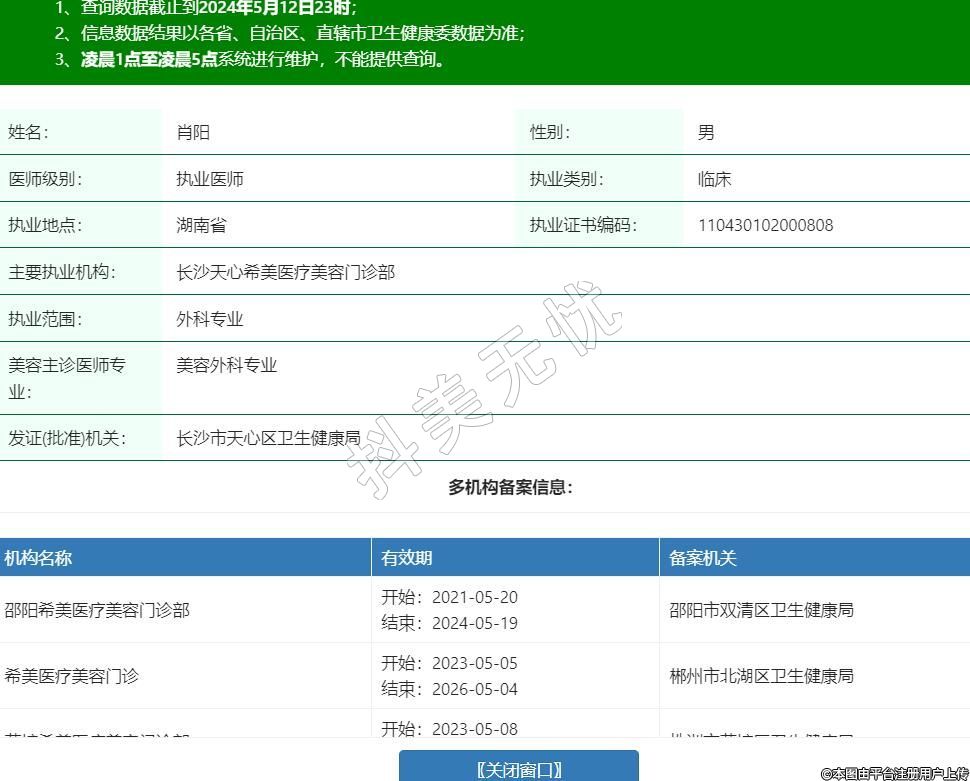
Task: Click the start date 2021-05-20
Action: pos(474,597)
